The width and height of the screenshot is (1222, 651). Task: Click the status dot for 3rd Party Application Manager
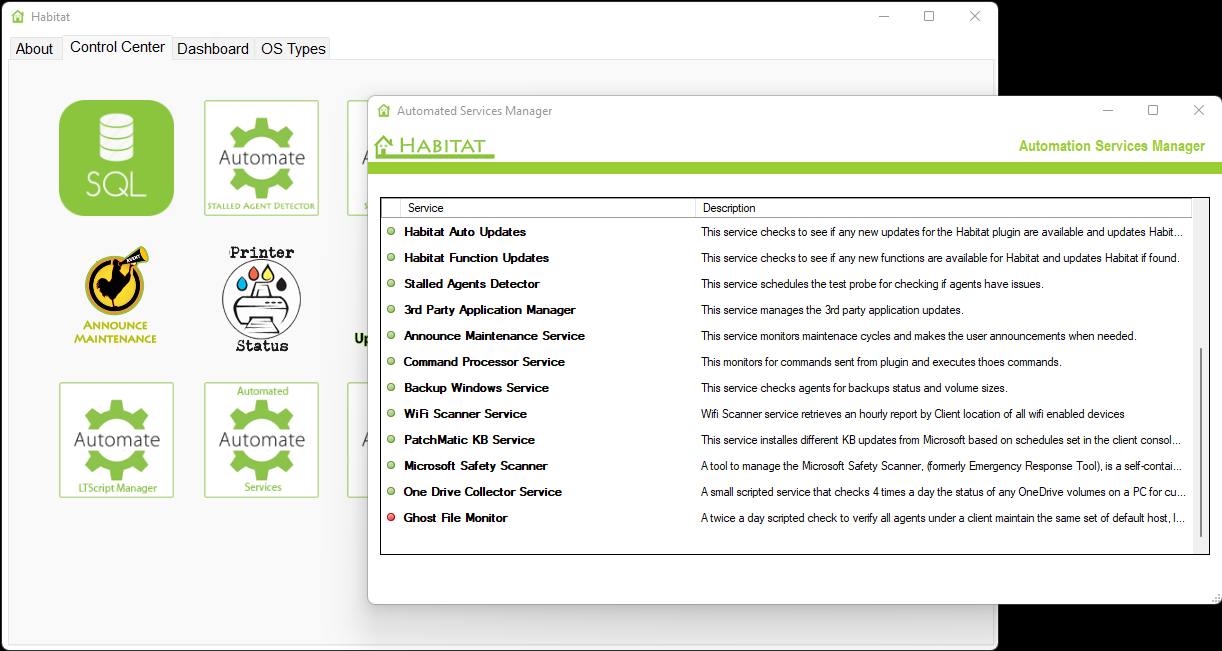[391, 310]
